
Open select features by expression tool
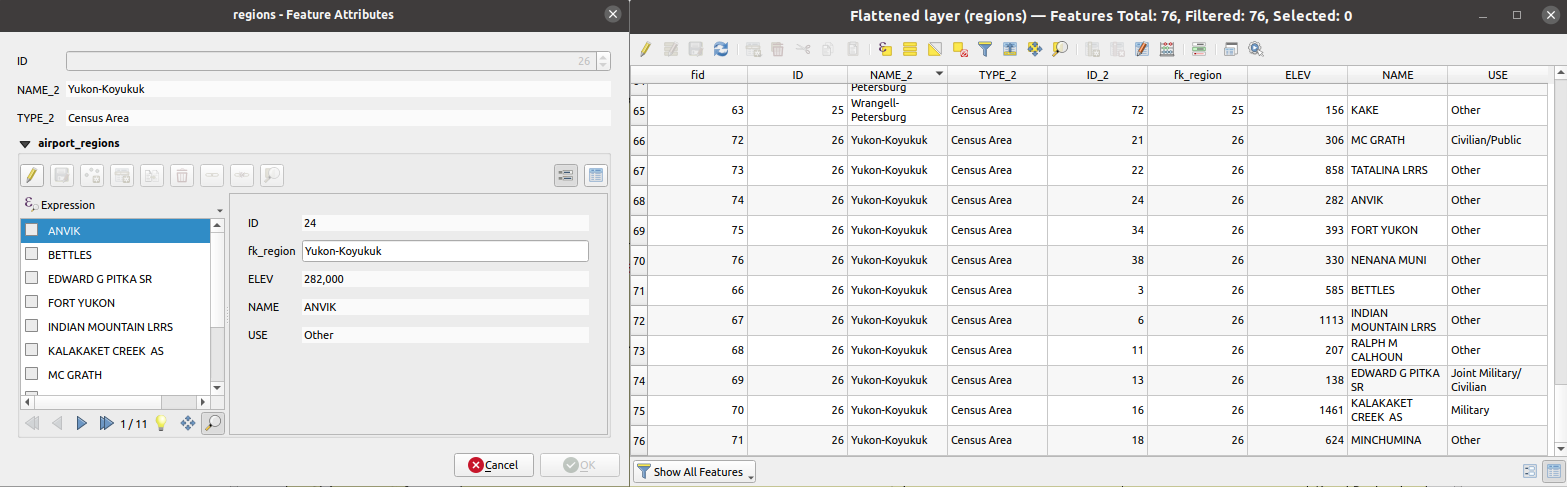884,48
